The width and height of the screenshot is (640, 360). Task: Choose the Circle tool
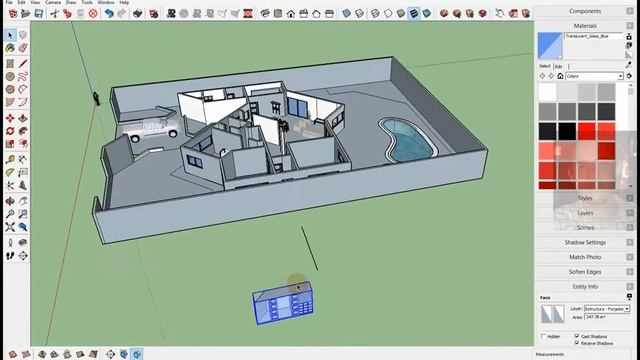click(x=10, y=76)
